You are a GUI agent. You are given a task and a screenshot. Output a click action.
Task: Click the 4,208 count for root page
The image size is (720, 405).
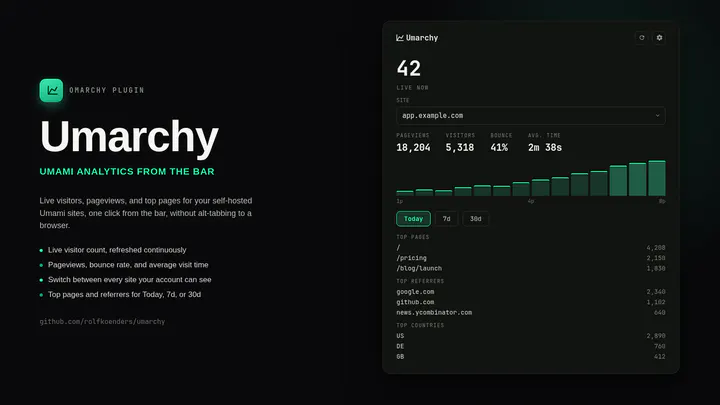click(656, 248)
